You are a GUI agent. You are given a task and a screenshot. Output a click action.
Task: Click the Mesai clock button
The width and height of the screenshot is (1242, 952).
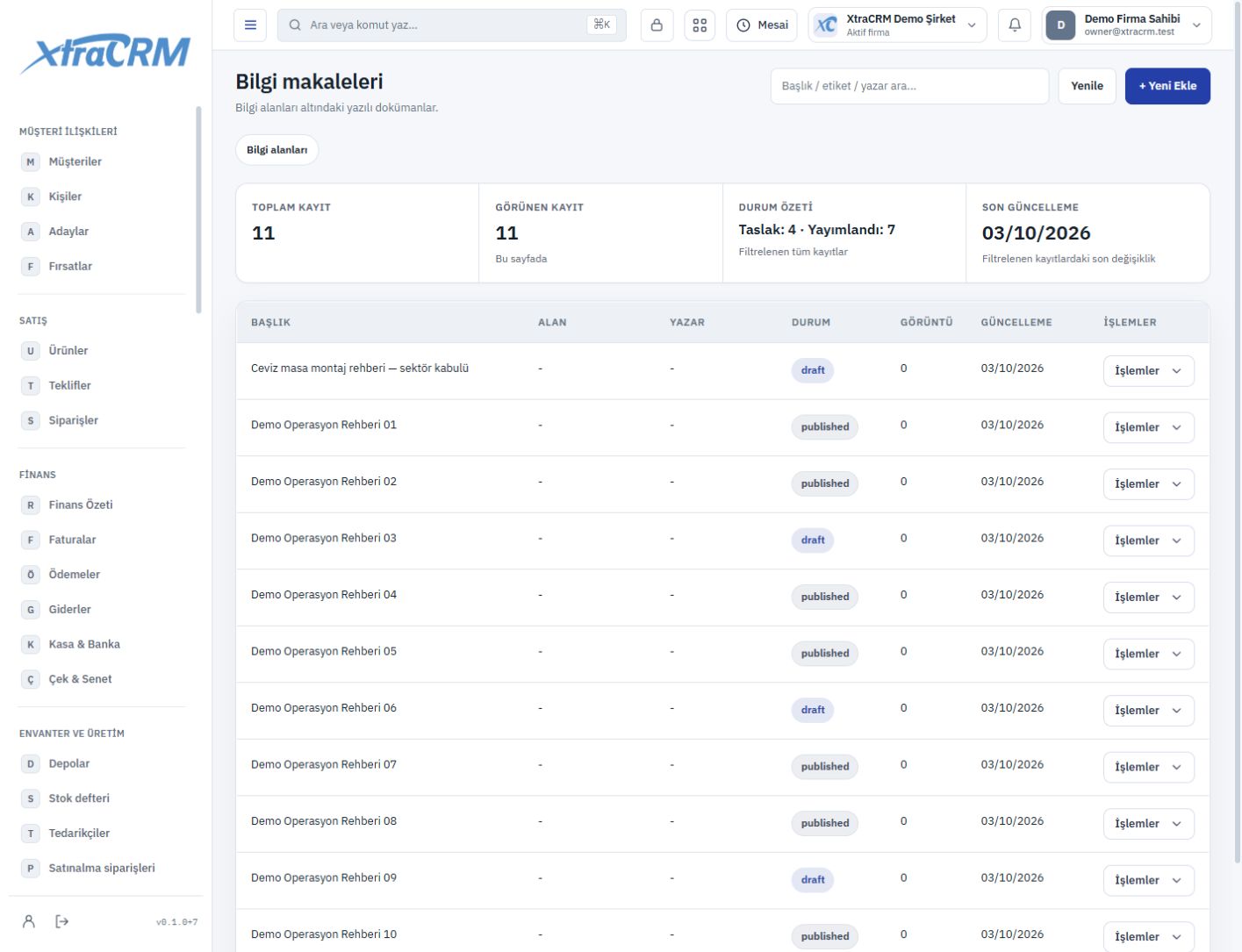tap(761, 25)
